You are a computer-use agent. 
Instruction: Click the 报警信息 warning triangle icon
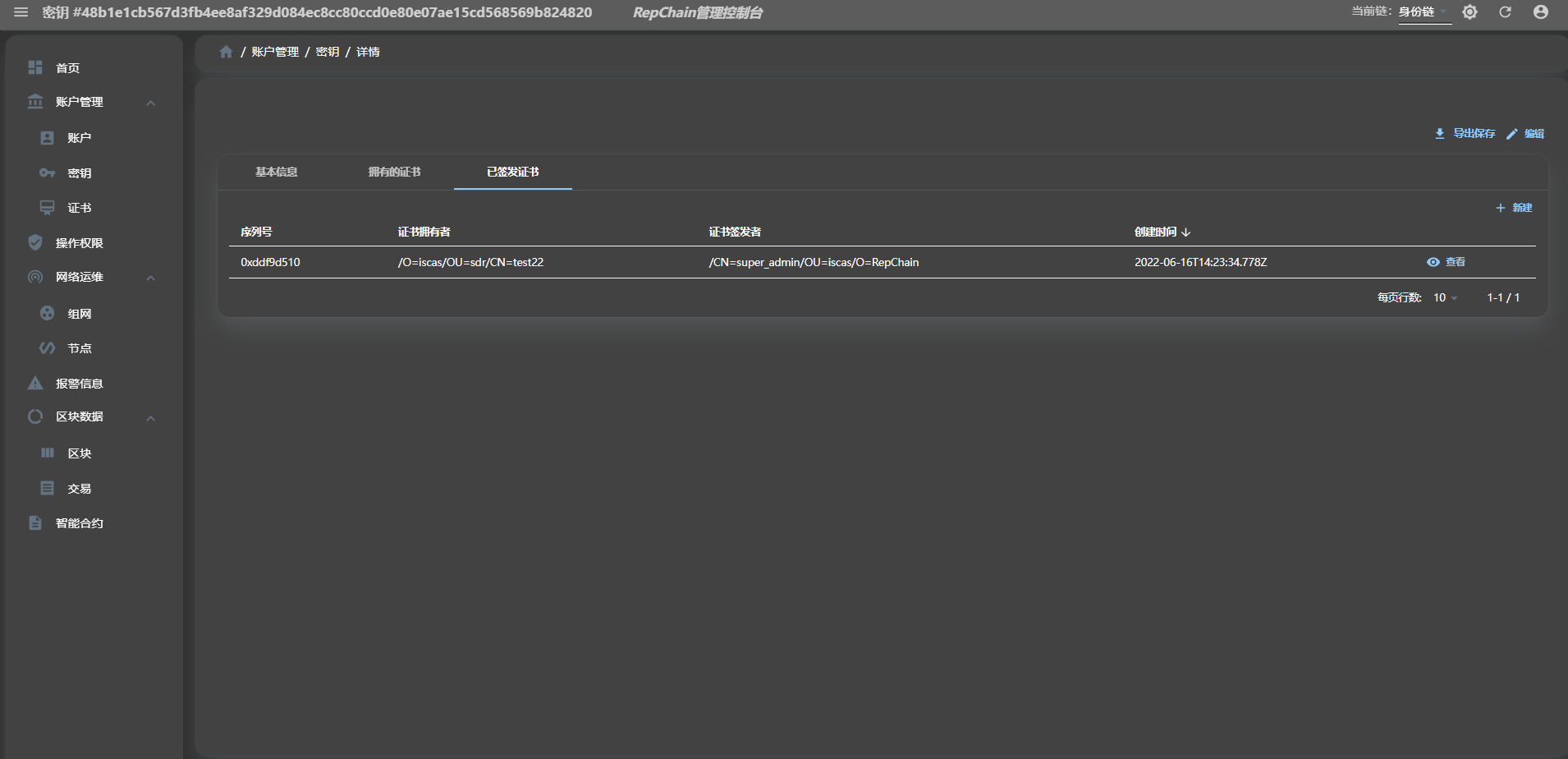[35, 383]
